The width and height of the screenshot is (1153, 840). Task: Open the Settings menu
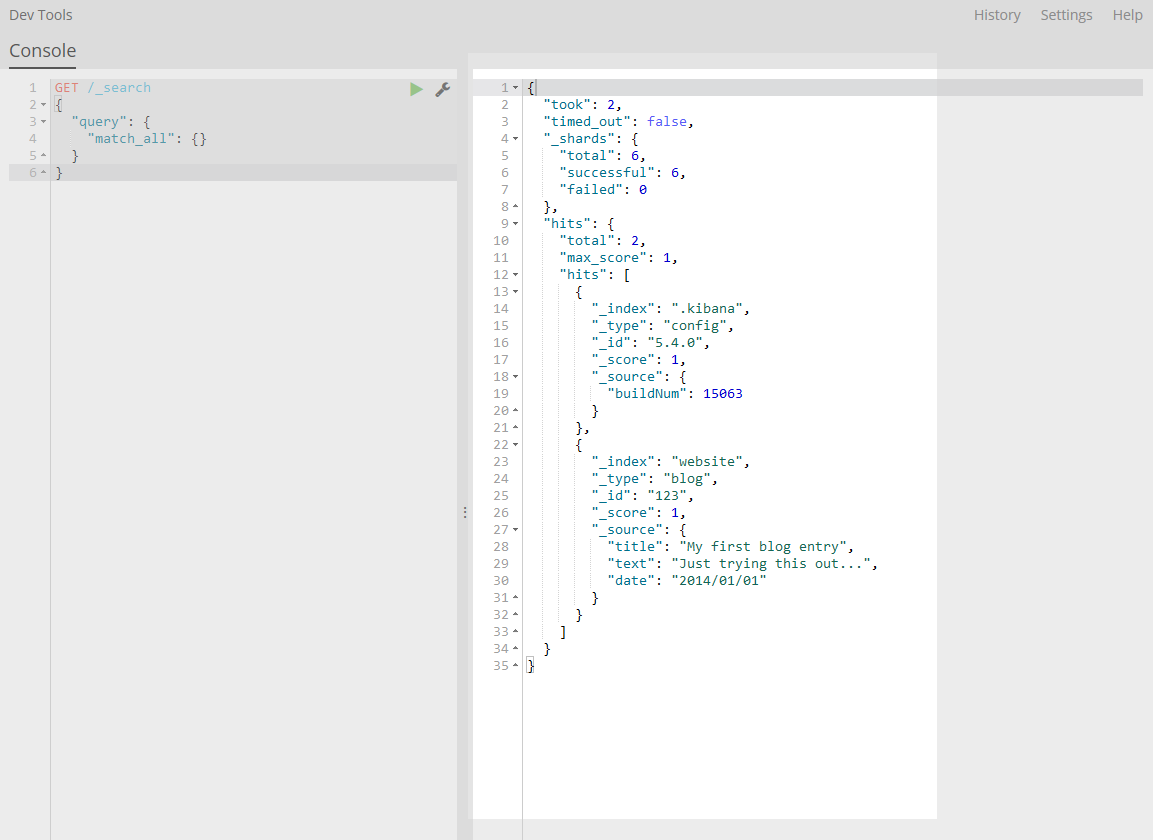click(1066, 14)
